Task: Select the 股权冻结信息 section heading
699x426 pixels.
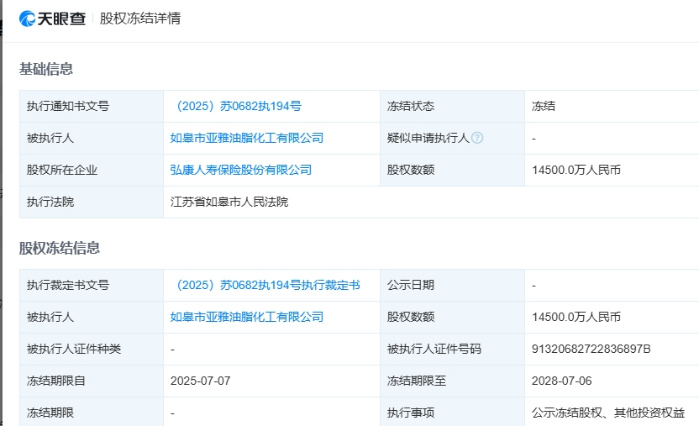Action: [59, 248]
